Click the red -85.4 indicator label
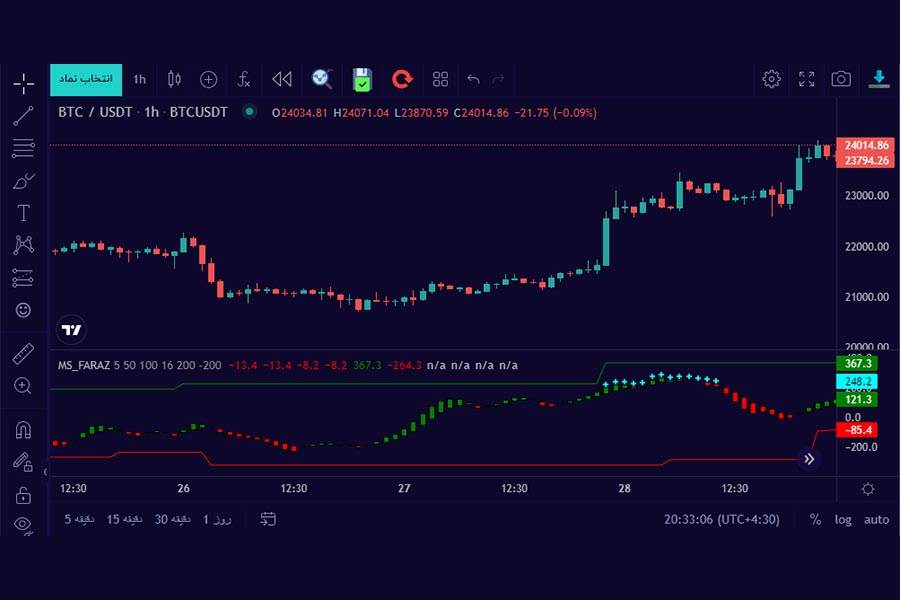Screen dimensions: 900x600 [x=858, y=429]
